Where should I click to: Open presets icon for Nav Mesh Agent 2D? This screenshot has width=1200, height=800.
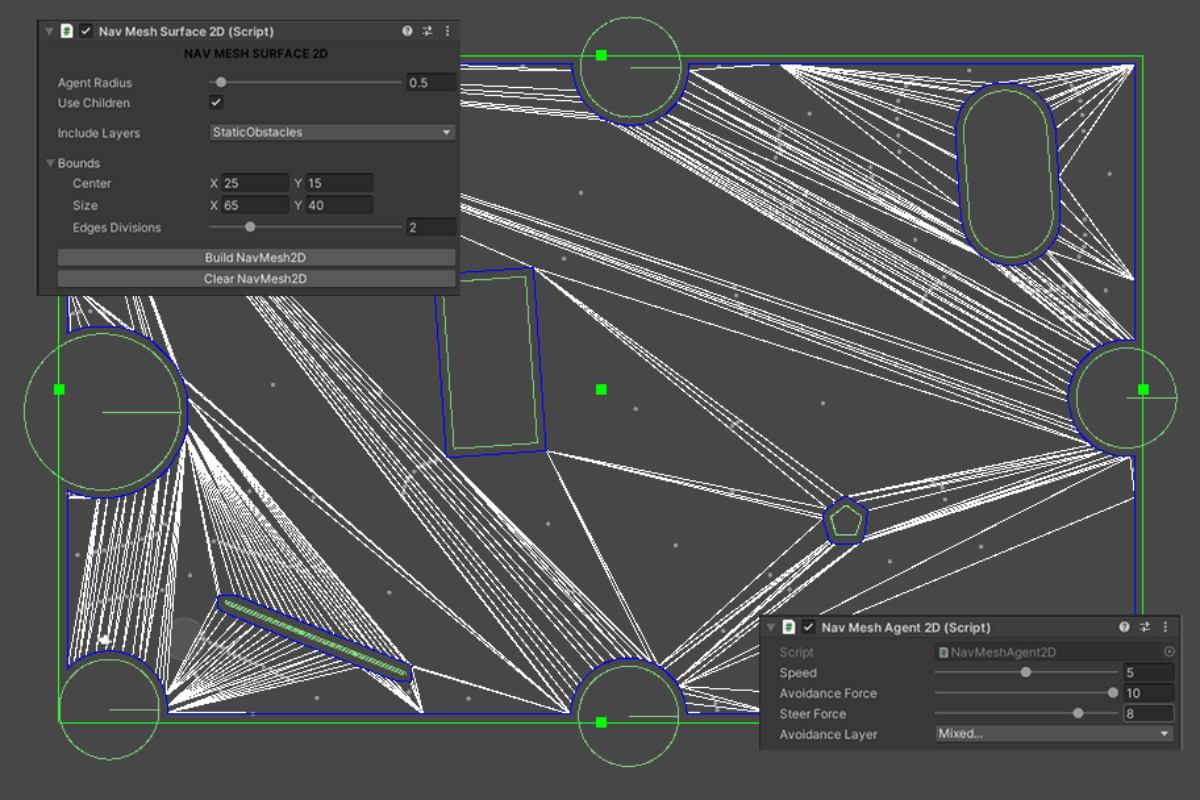[x=1146, y=627]
